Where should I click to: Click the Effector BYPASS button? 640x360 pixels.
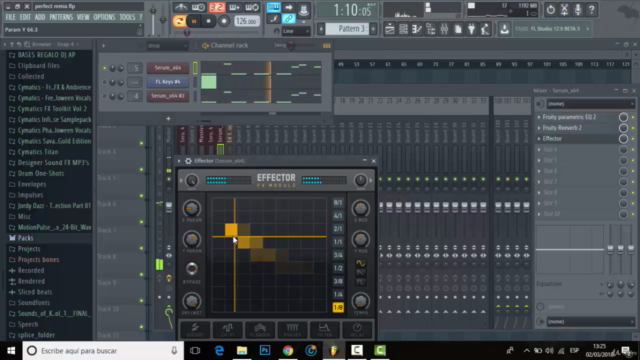191,269
